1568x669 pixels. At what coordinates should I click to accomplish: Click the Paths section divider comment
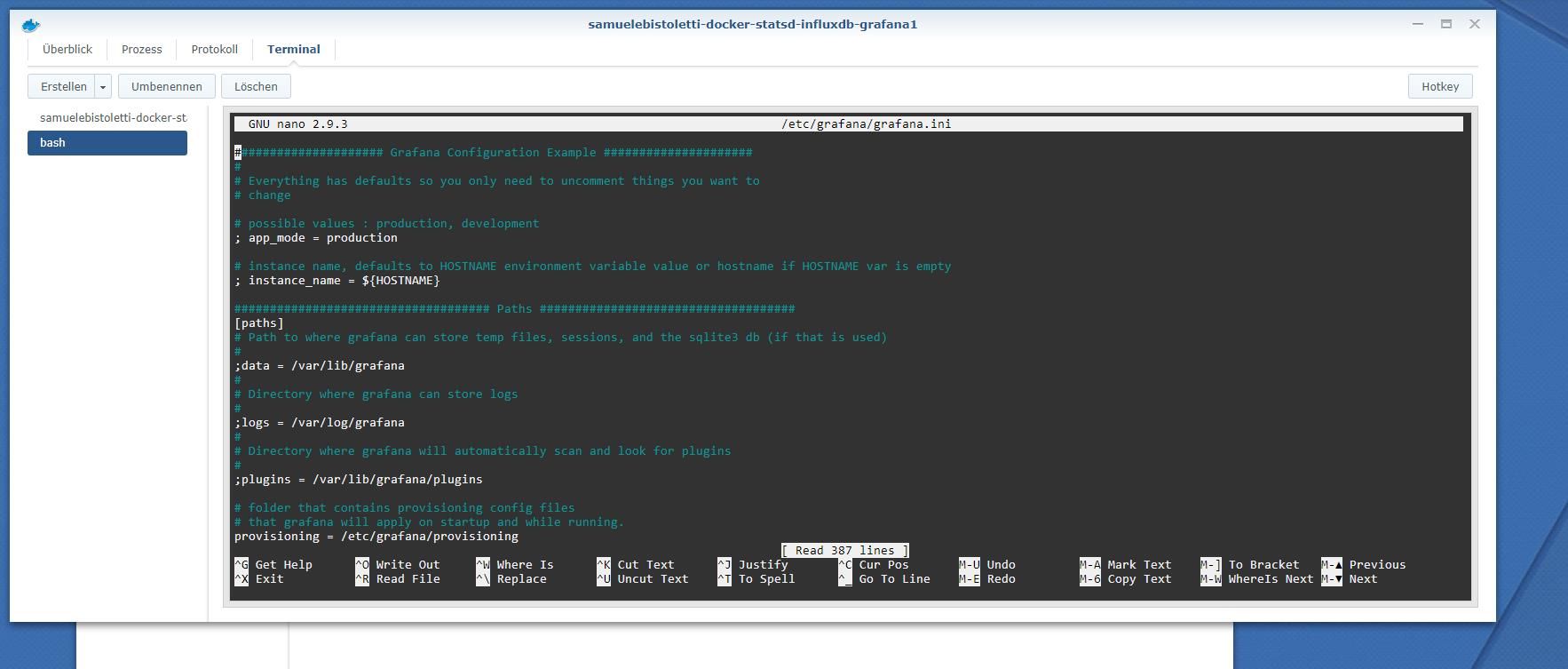click(515, 309)
